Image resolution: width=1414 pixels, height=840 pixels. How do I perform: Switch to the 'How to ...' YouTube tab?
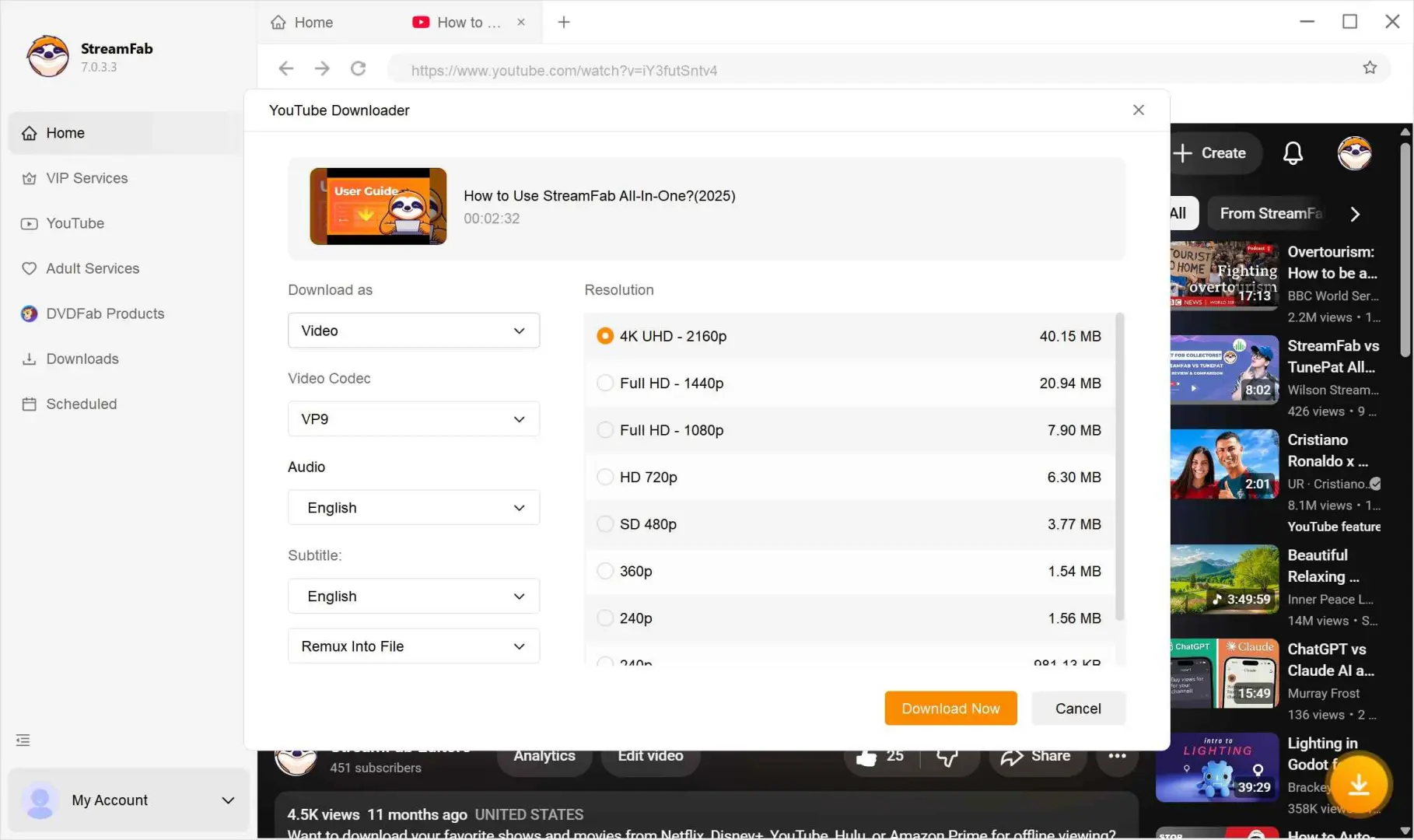457,23
